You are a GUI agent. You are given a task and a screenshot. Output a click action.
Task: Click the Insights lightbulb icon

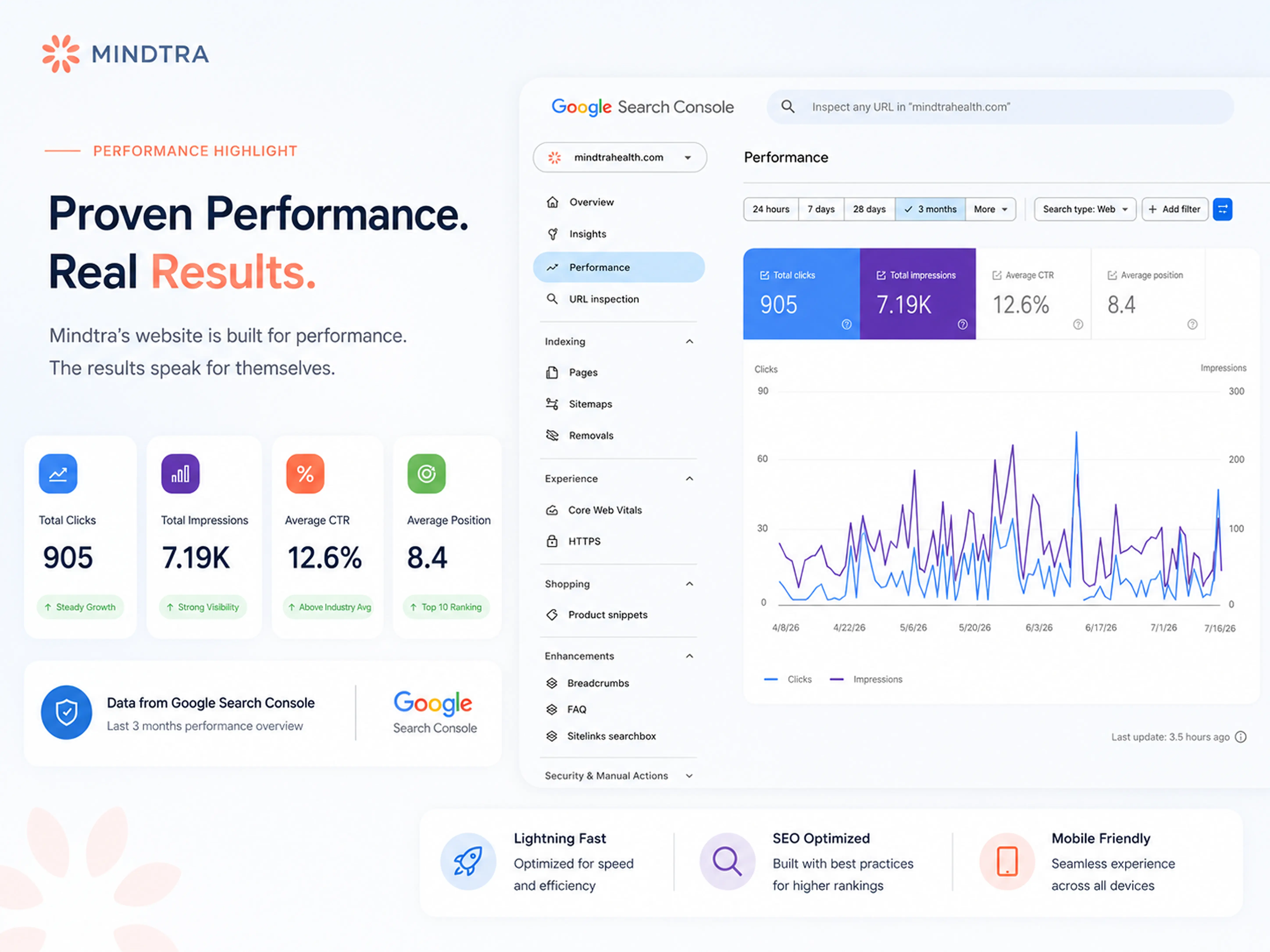pyautogui.click(x=552, y=234)
